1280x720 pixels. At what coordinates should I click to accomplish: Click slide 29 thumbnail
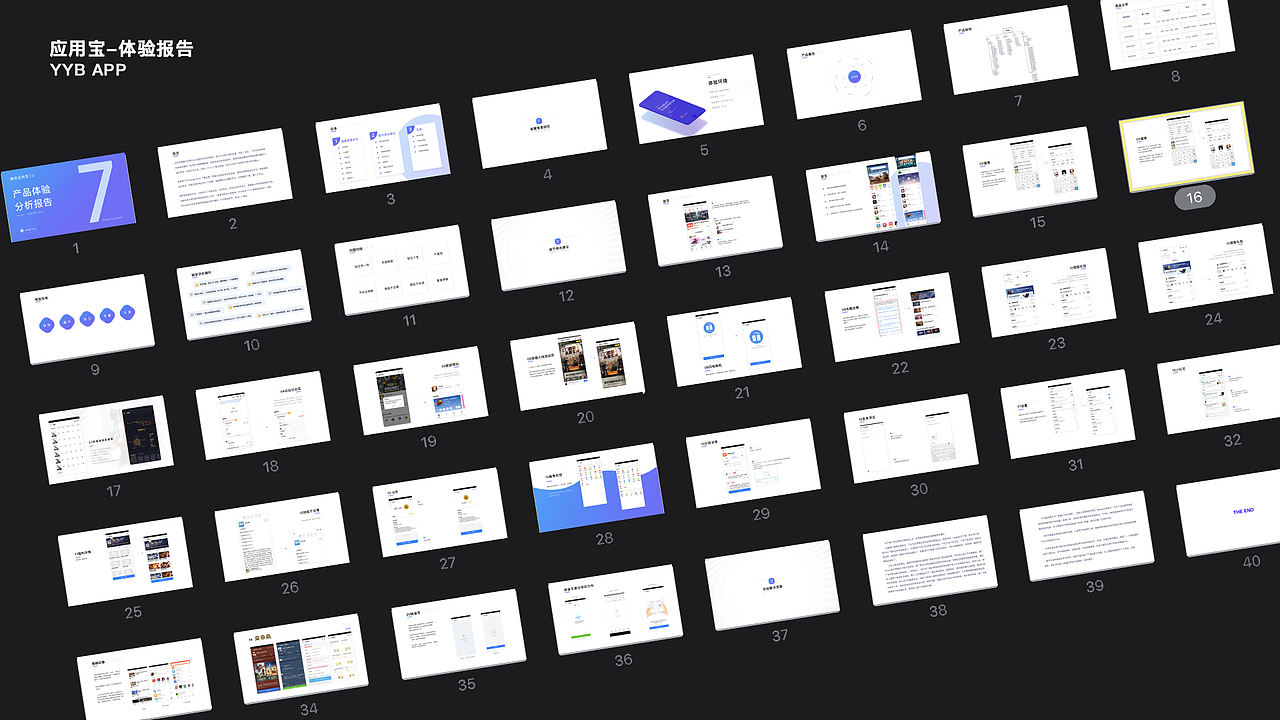click(x=754, y=464)
